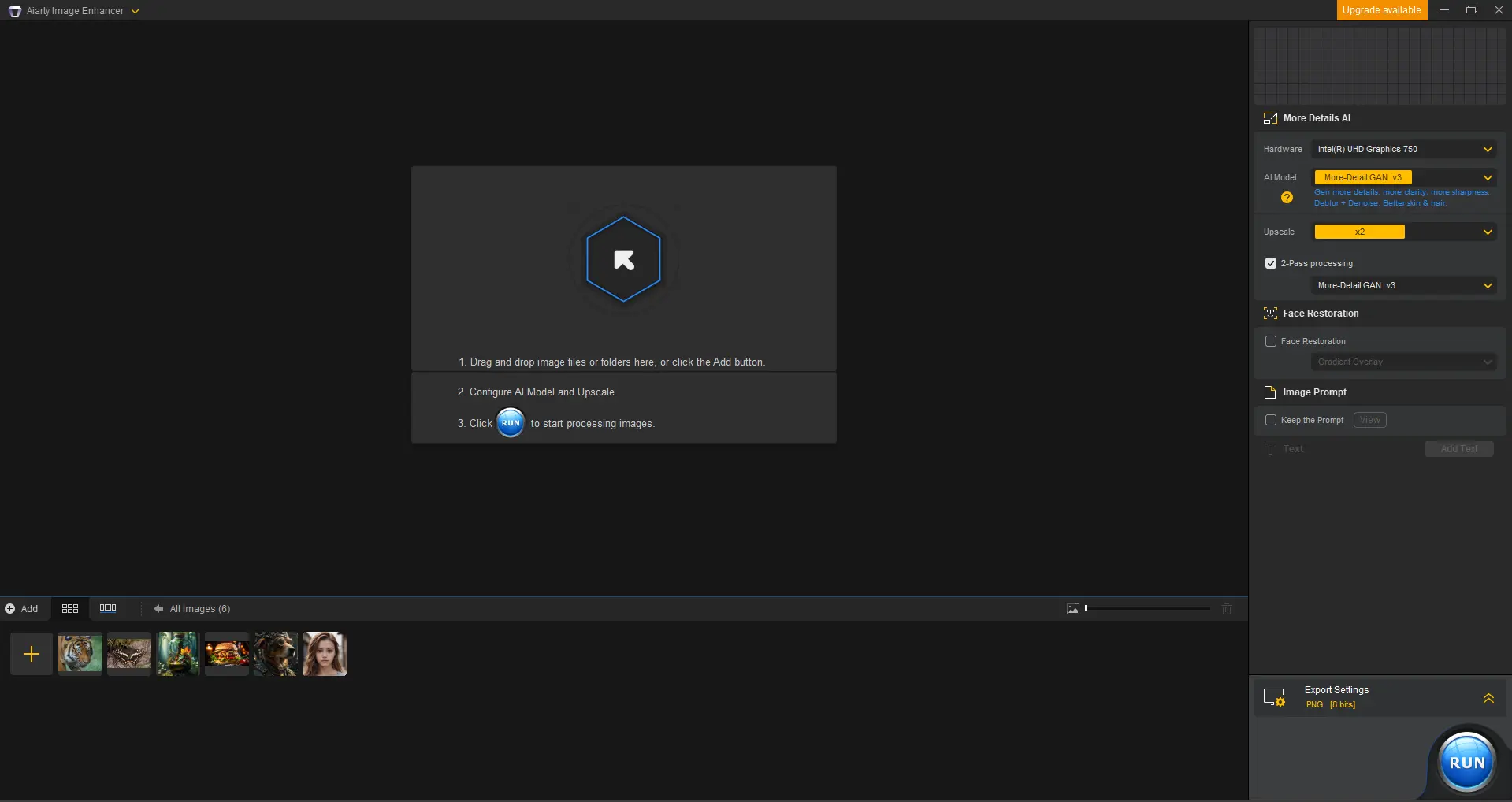This screenshot has width=1512, height=802.
Task: Switch to the grid thumbnail view
Action: click(70, 609)
